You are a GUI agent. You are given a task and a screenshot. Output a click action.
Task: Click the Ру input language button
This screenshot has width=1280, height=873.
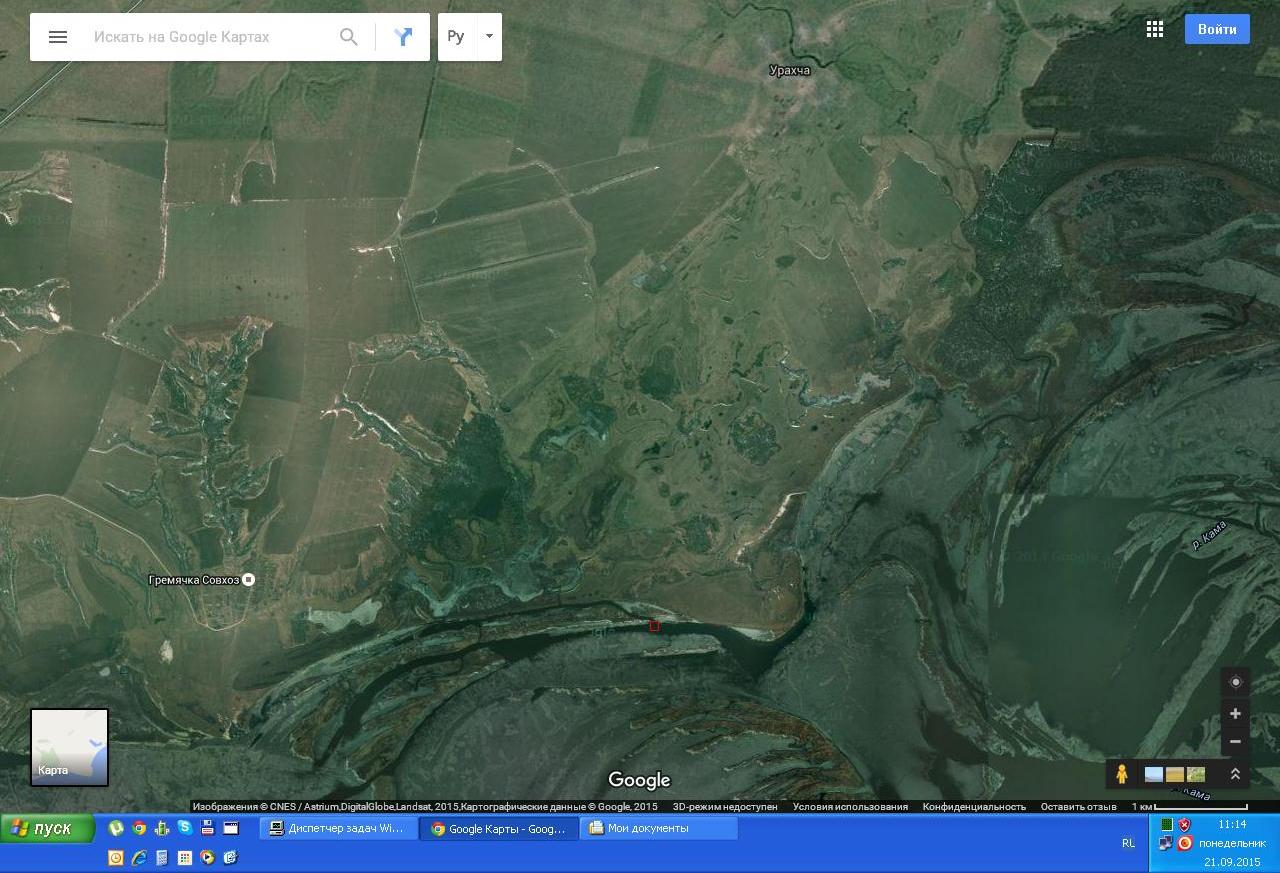pyautogui.click(x=456, y=37)
